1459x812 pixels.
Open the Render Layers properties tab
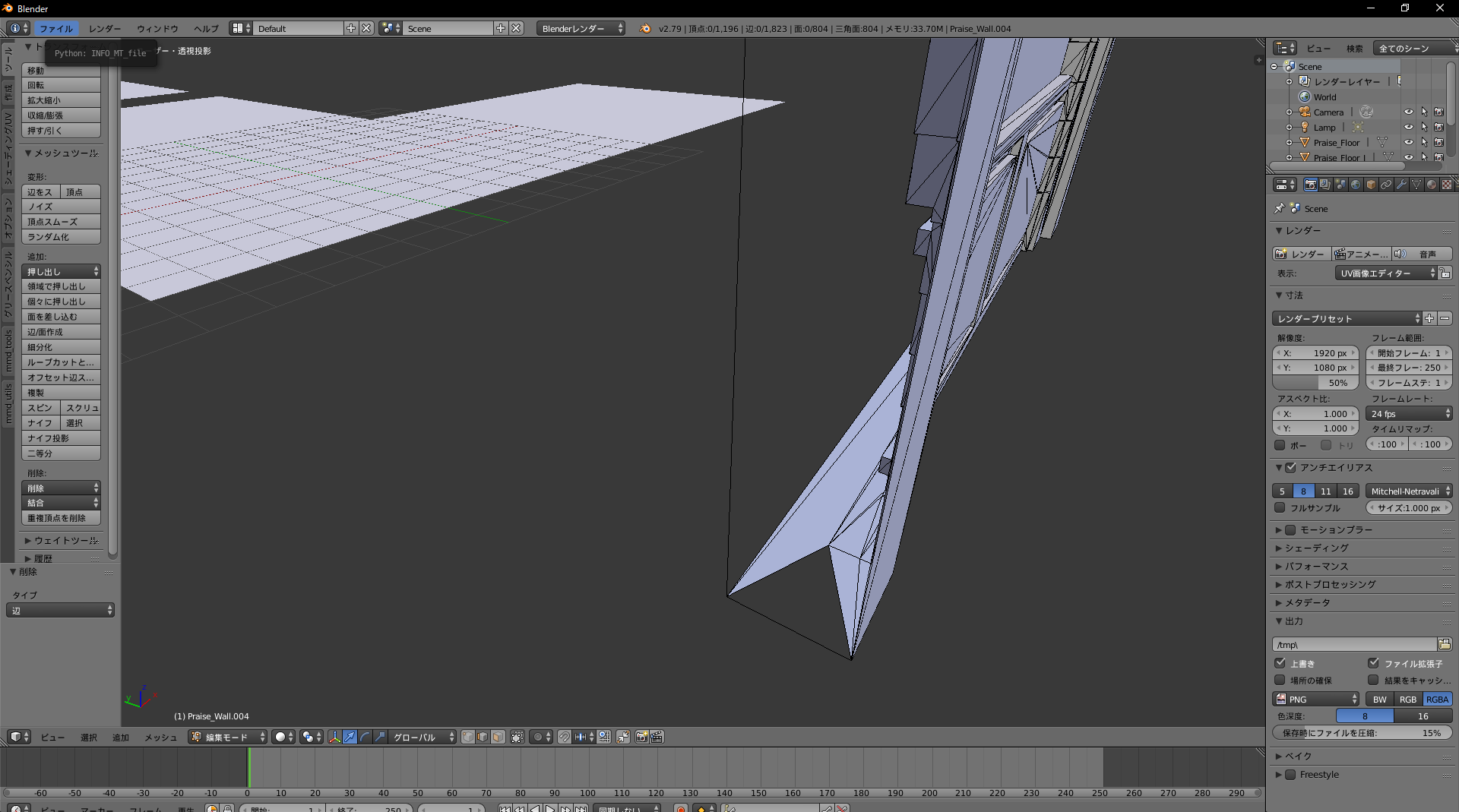click(1325, 185)
